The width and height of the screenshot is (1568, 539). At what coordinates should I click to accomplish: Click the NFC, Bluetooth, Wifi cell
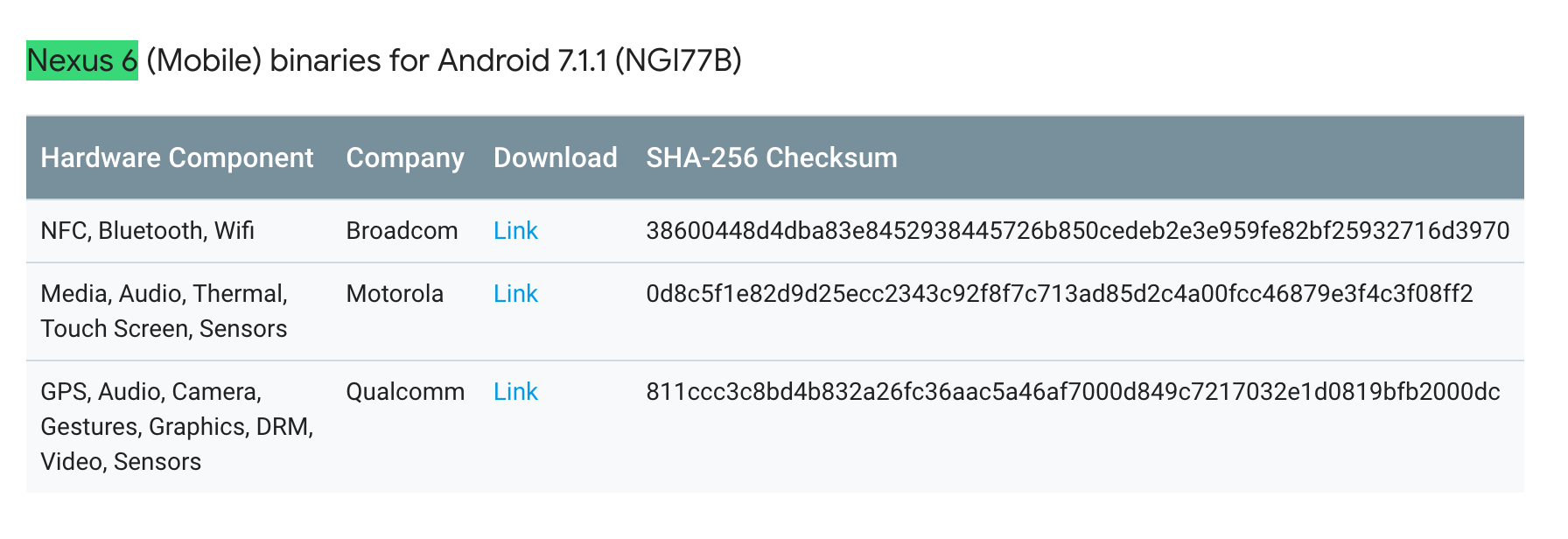[147, 230]
